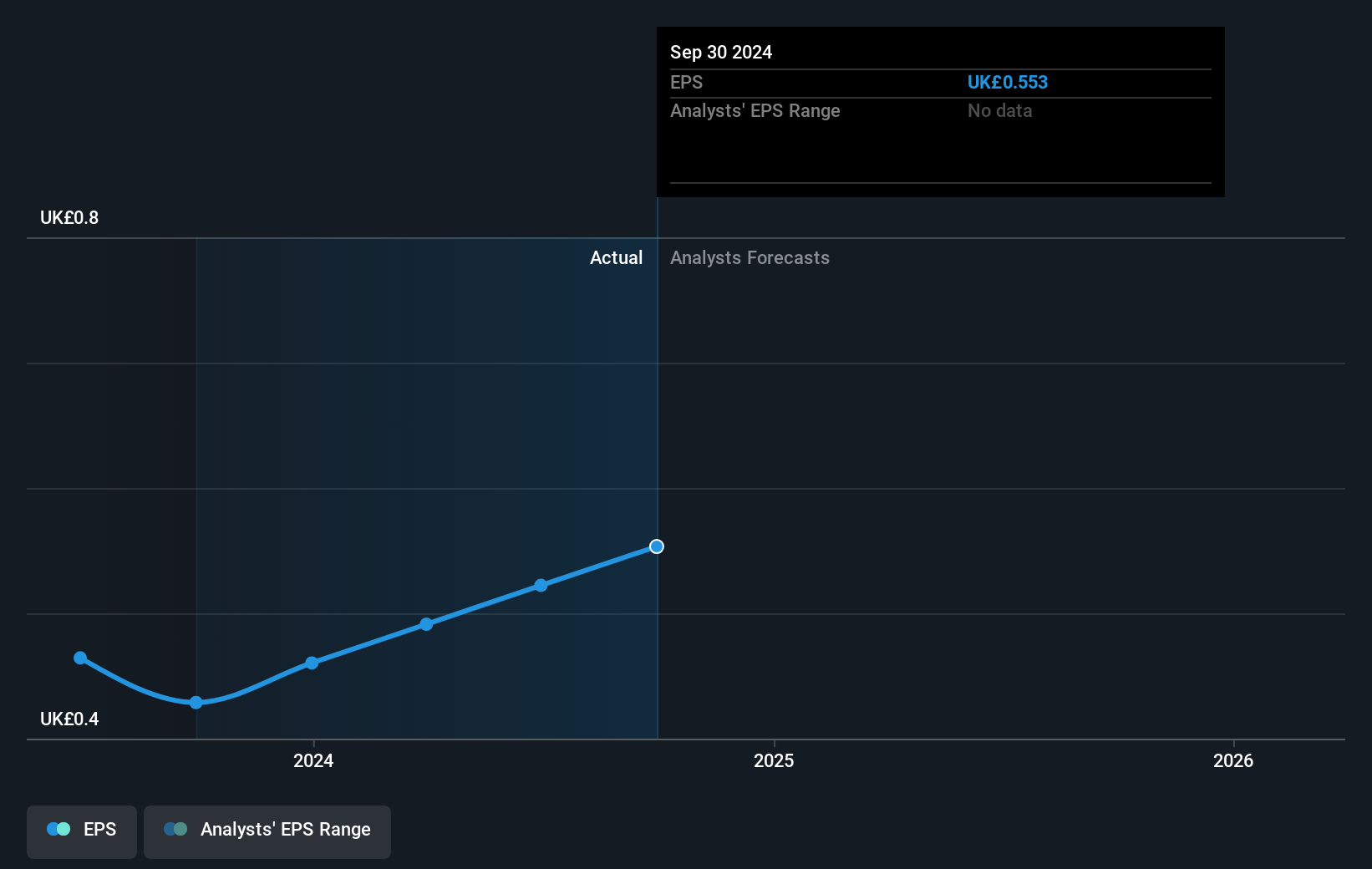Expand the Analysts Forecasts section
The image size is (1372, 869).
point(750,257)
